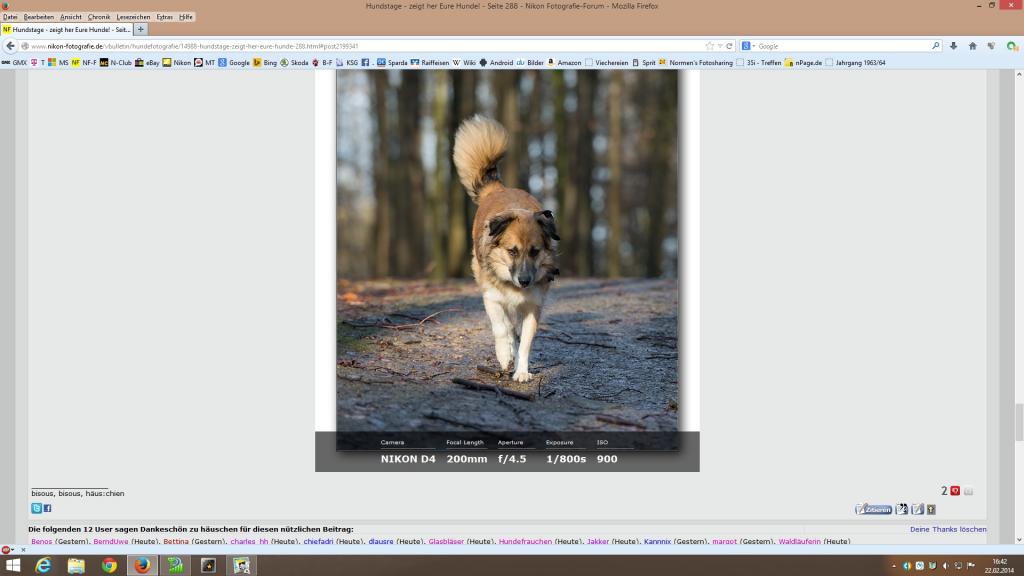Open user profile Glasbläser

pyautogui.click(x=446, y=541)
